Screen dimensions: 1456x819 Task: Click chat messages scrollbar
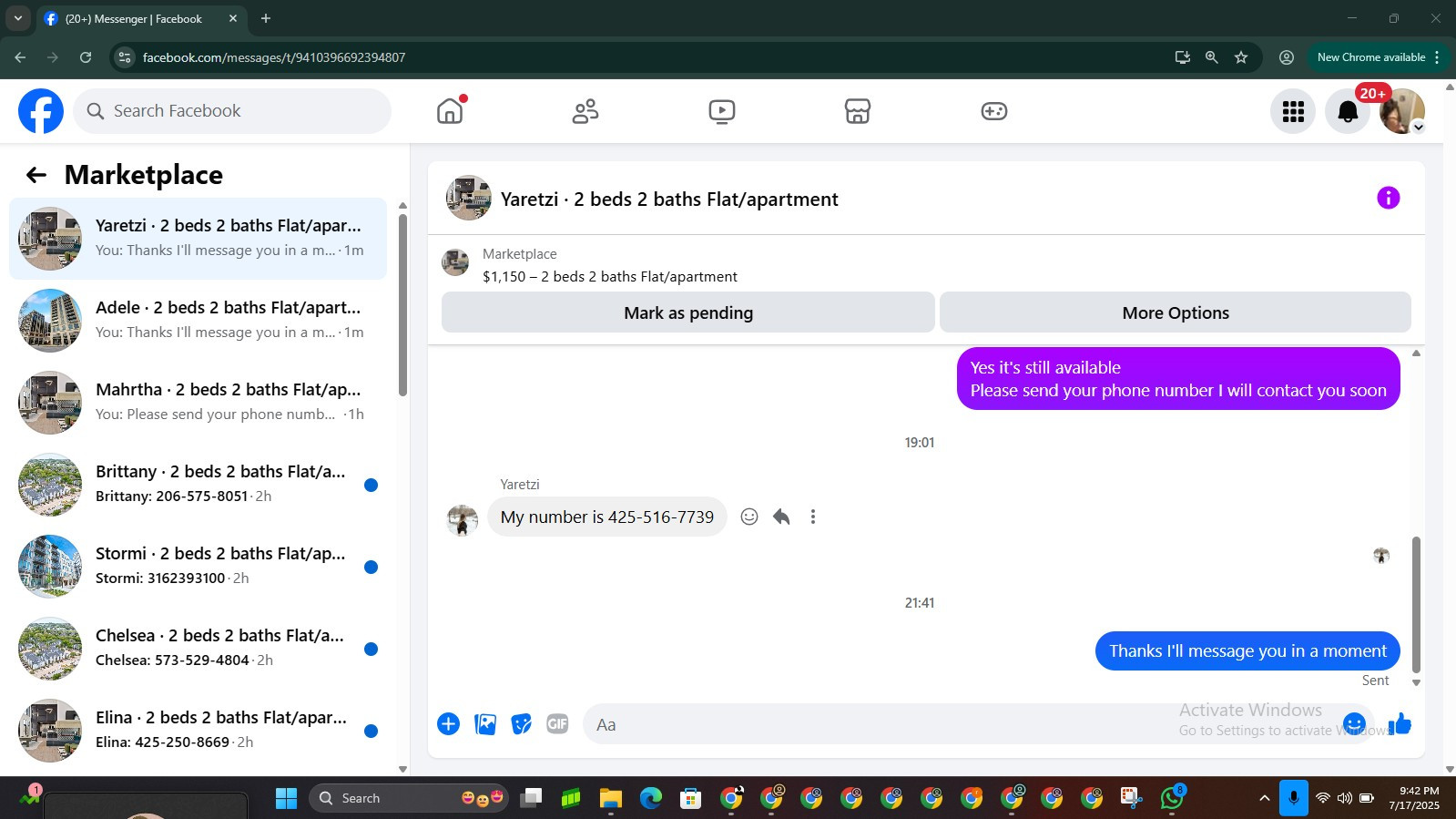(1416, 604)
